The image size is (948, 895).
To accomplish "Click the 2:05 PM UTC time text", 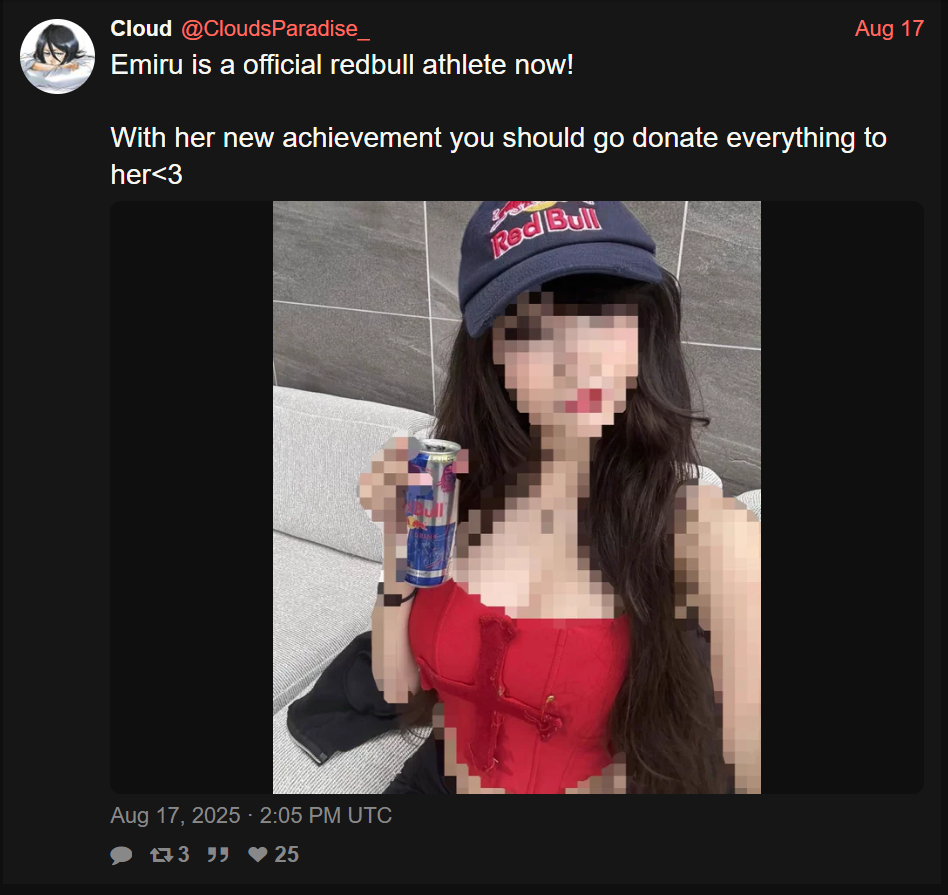I will (x=325, y=815).
